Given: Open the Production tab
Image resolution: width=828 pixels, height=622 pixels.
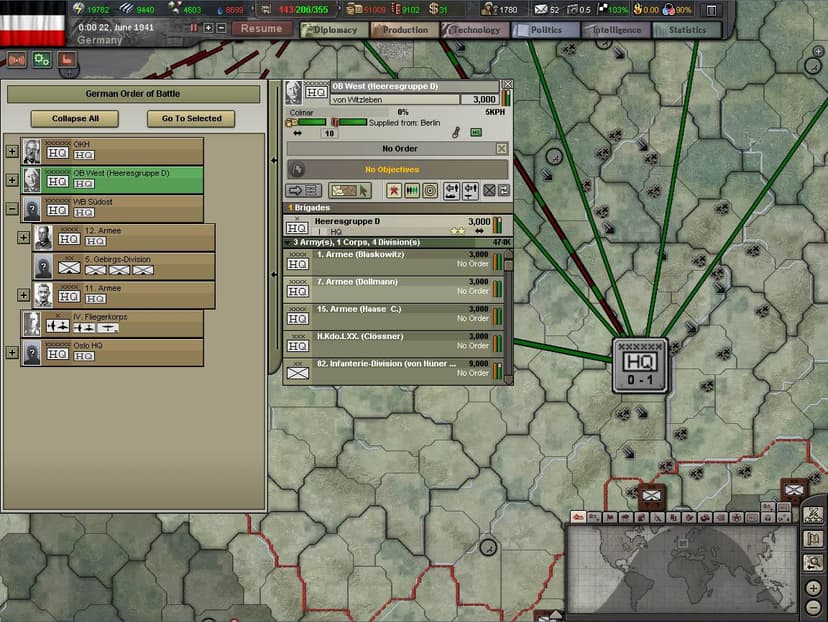Looking at the screenshot, I should (404, 30).
